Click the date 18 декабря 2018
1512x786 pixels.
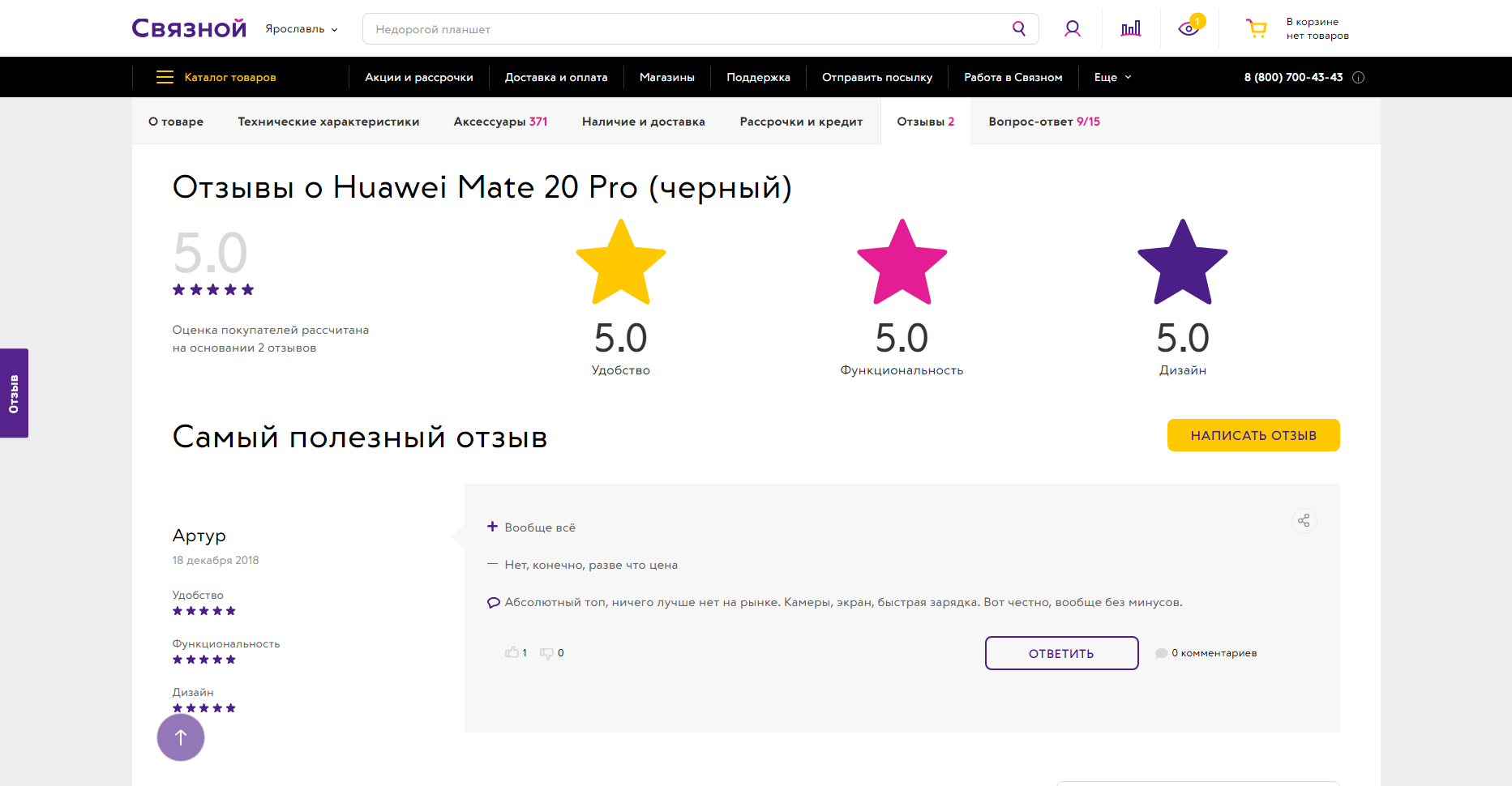[x=216, y=560]
